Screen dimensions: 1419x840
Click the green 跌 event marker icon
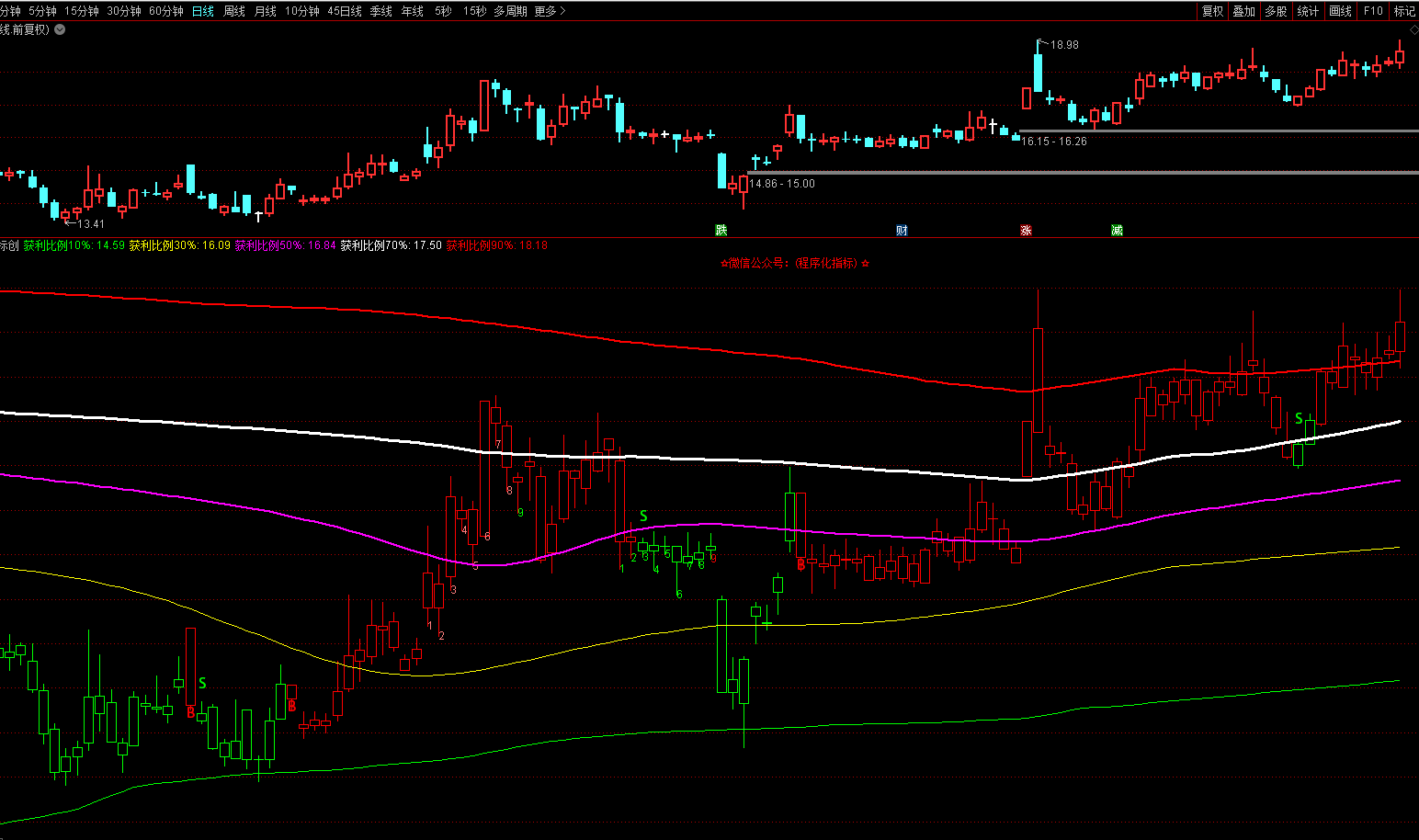click(x=721, y=230)
